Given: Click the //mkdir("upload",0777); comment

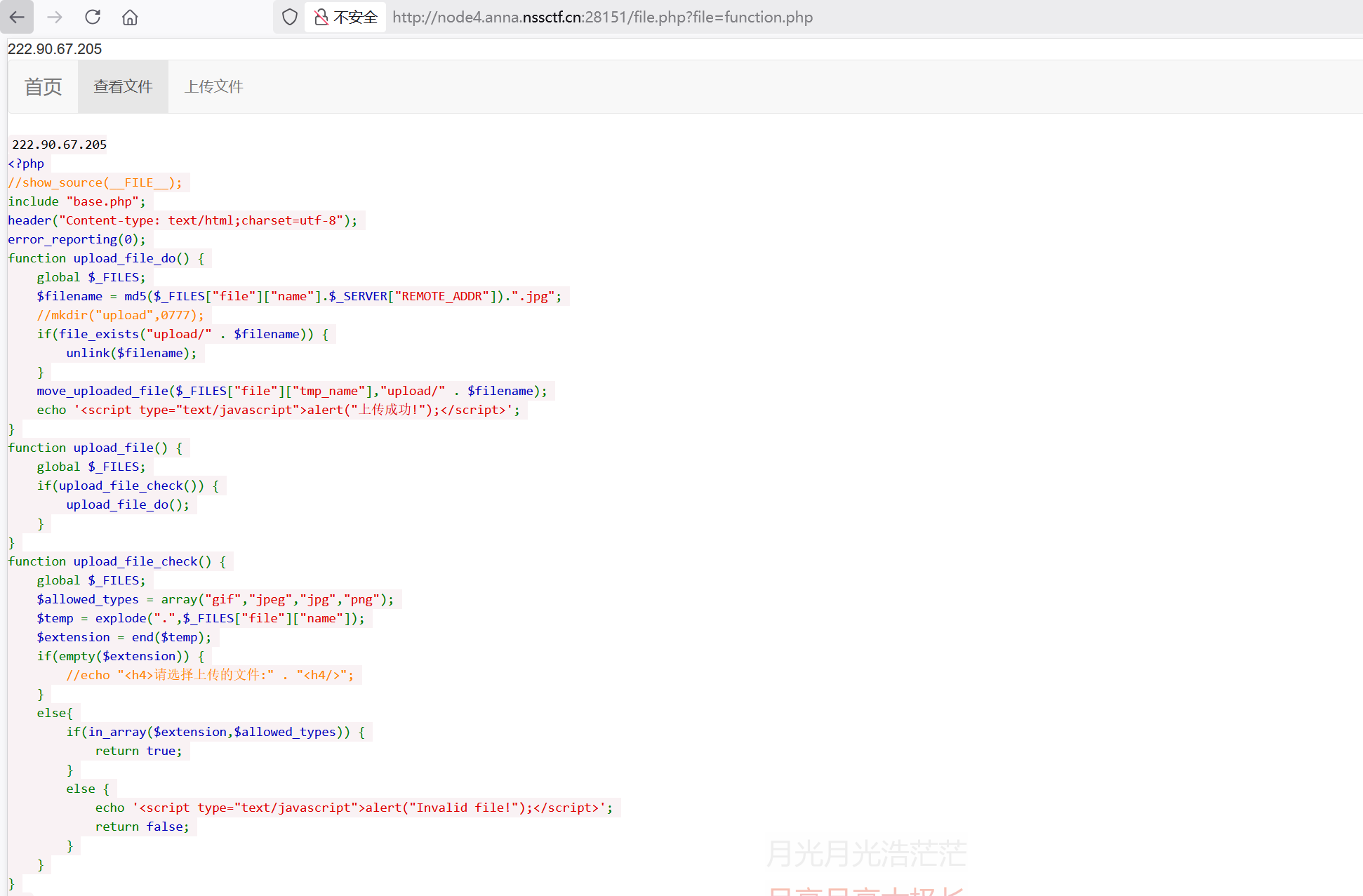Looking at the screenshot, I should [x=121, y=315].
